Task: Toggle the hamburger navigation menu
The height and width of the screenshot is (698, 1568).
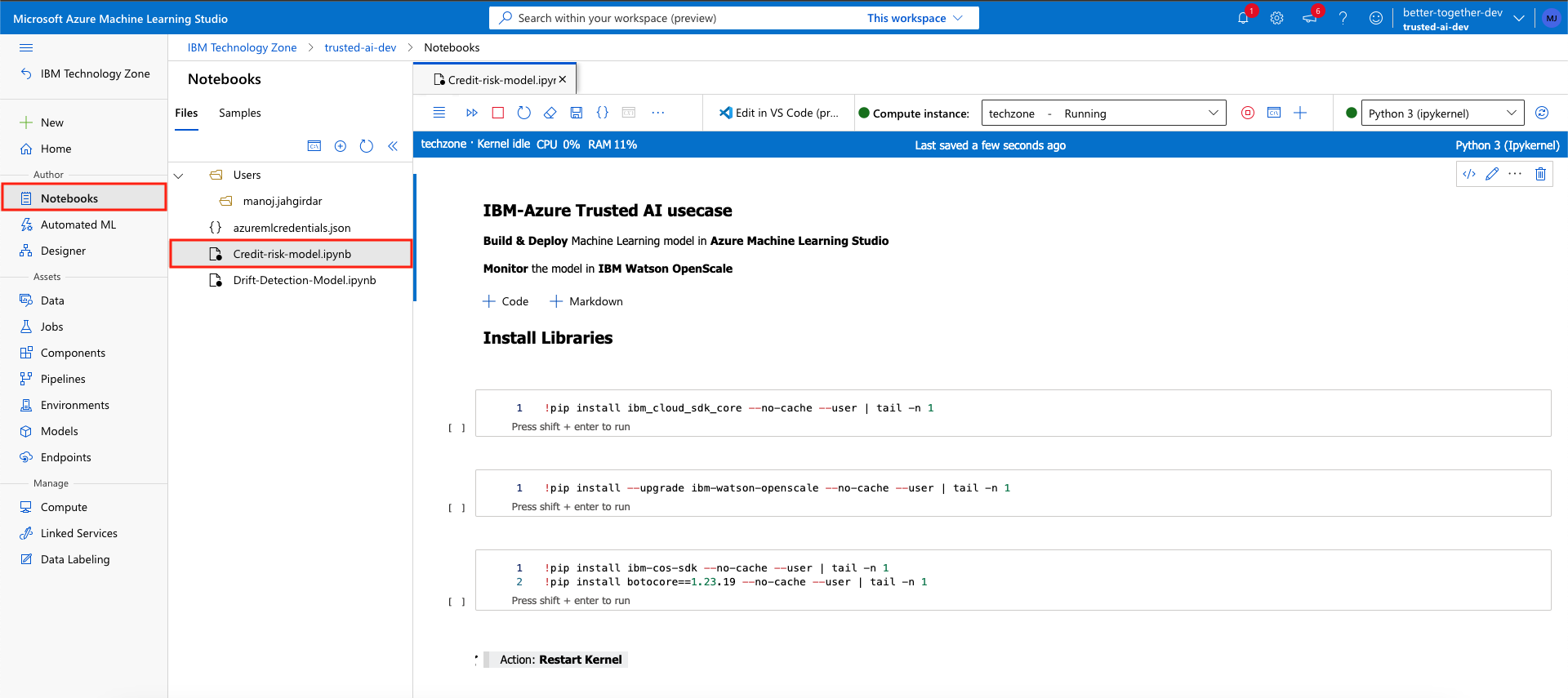Action: tap(26, 47)
